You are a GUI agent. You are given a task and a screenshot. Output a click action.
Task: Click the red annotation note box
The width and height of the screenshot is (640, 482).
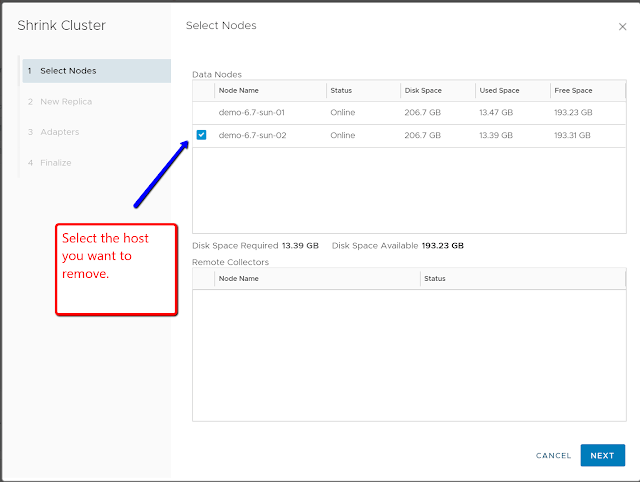(115, 270)
